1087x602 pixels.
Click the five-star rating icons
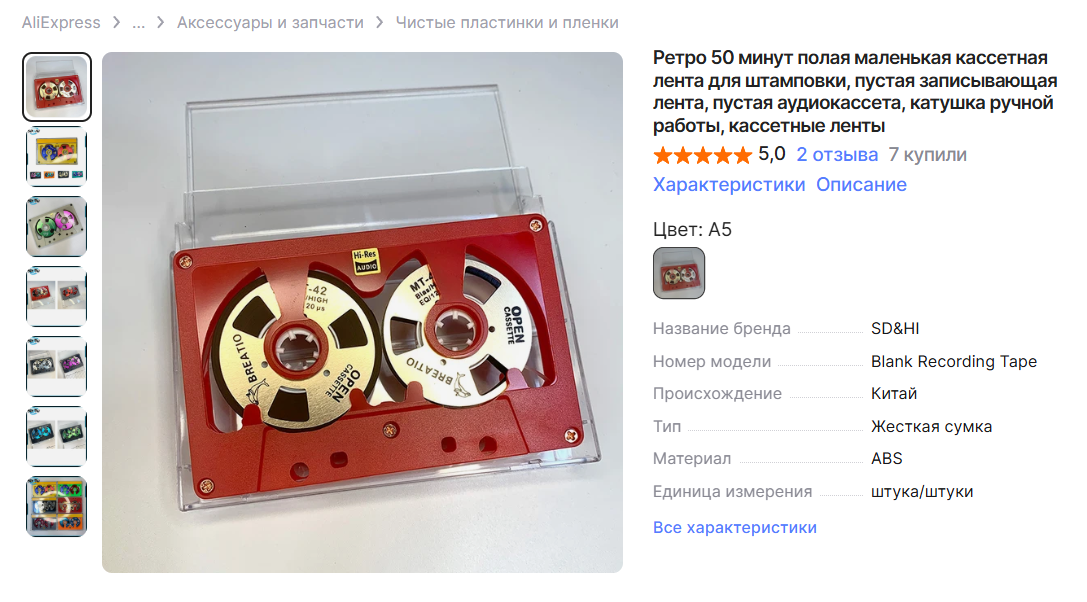pos(702,155)
